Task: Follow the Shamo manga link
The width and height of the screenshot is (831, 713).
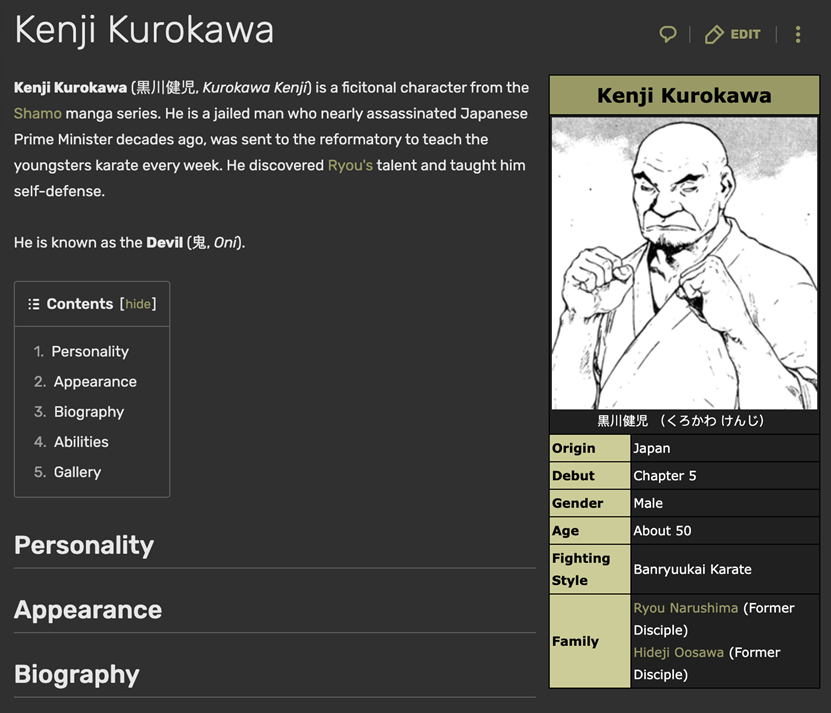Action: (x=38, y=113)
